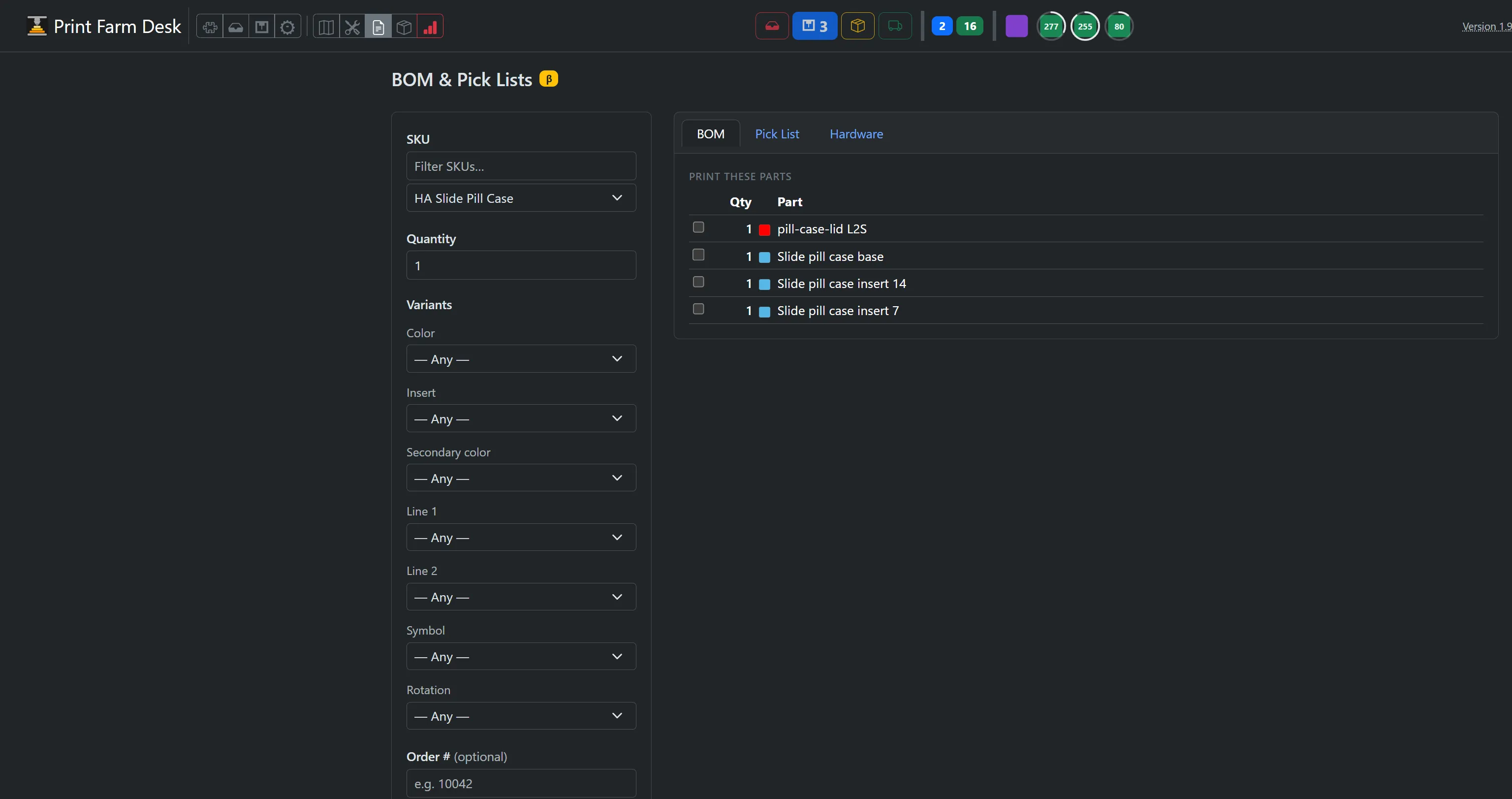Click the Version link at top right
Viewport: 1512px width, 799px height.
pos(1486,27)
